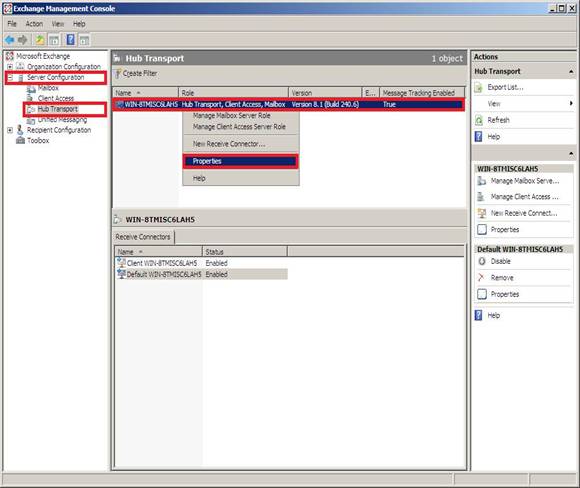The image size is (580, 488).
Task: Click the blue Help toolbar icon
Action: coord(70,40)
